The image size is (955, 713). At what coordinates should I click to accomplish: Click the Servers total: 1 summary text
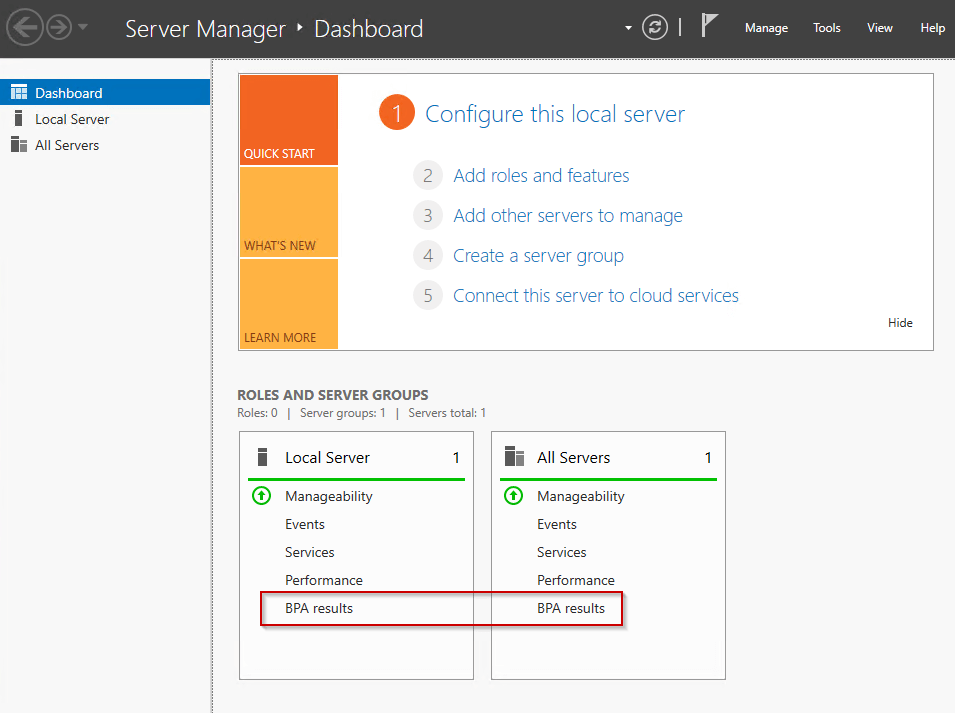(x=447, y=413)
